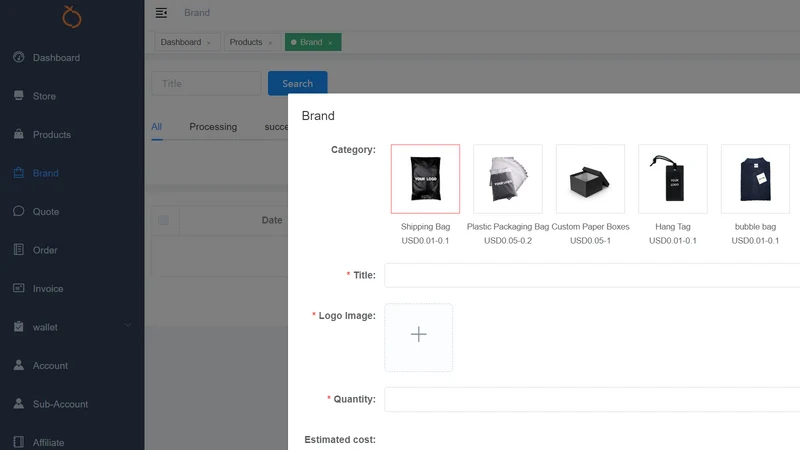Select the Shipping Bag category thumbnail

tap(425, 179)
